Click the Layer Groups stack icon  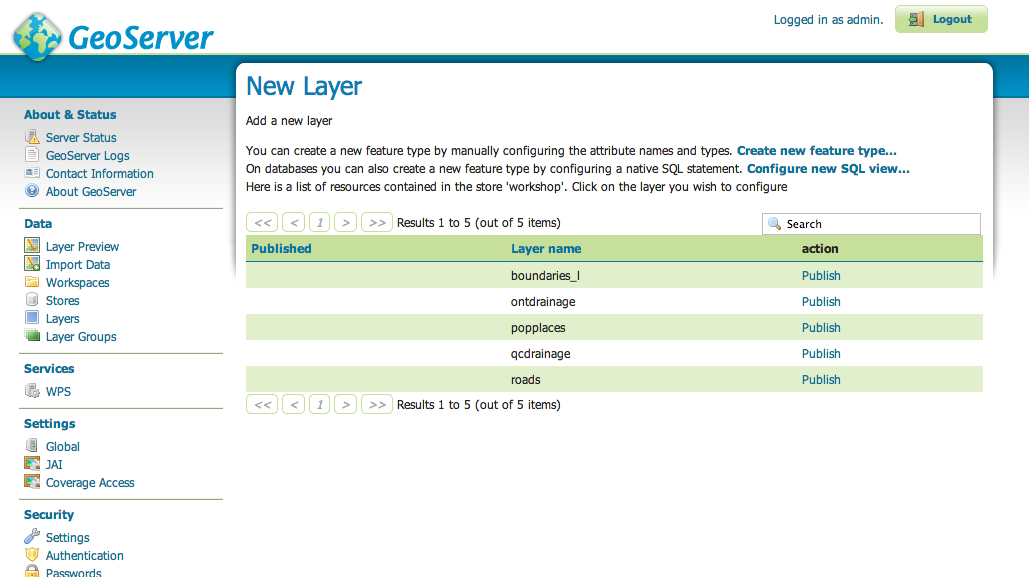pyautogui.click(x=32, y=335)
